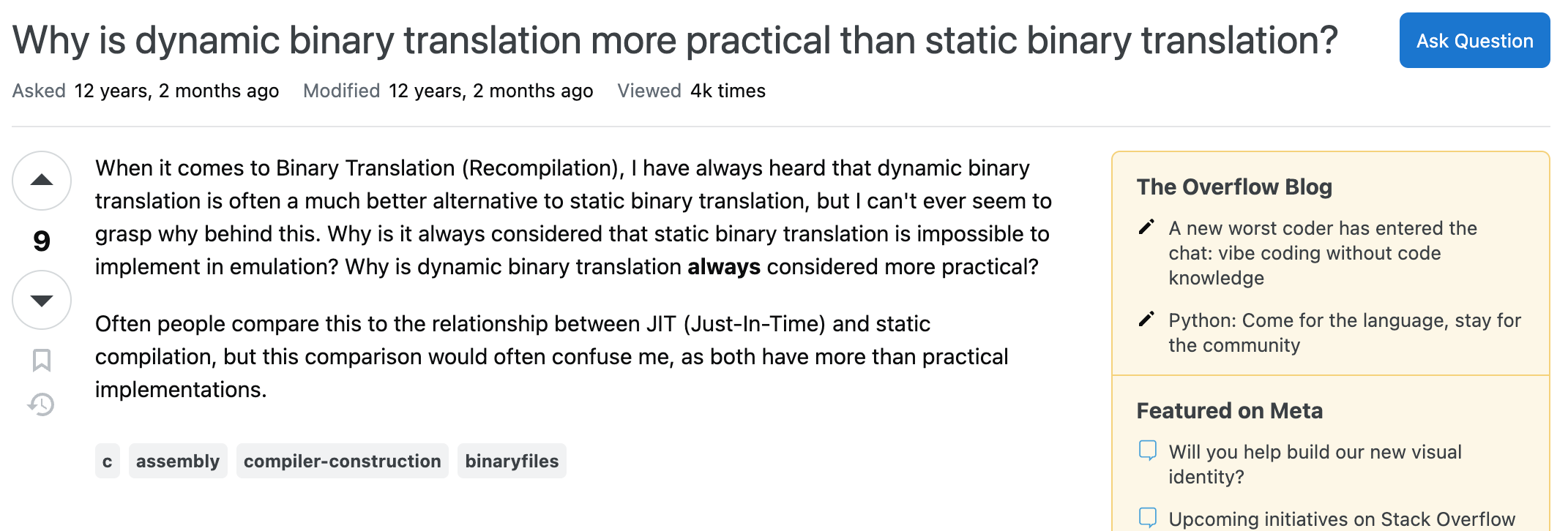
Task: Upvote the question with the up arrow
Action: click(42, 181)
